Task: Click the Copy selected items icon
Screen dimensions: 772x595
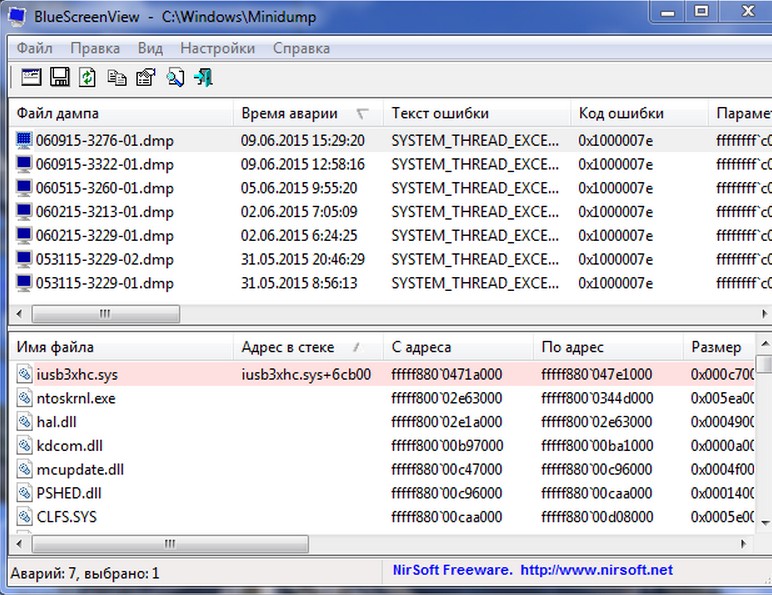Action: pos(117,77)
